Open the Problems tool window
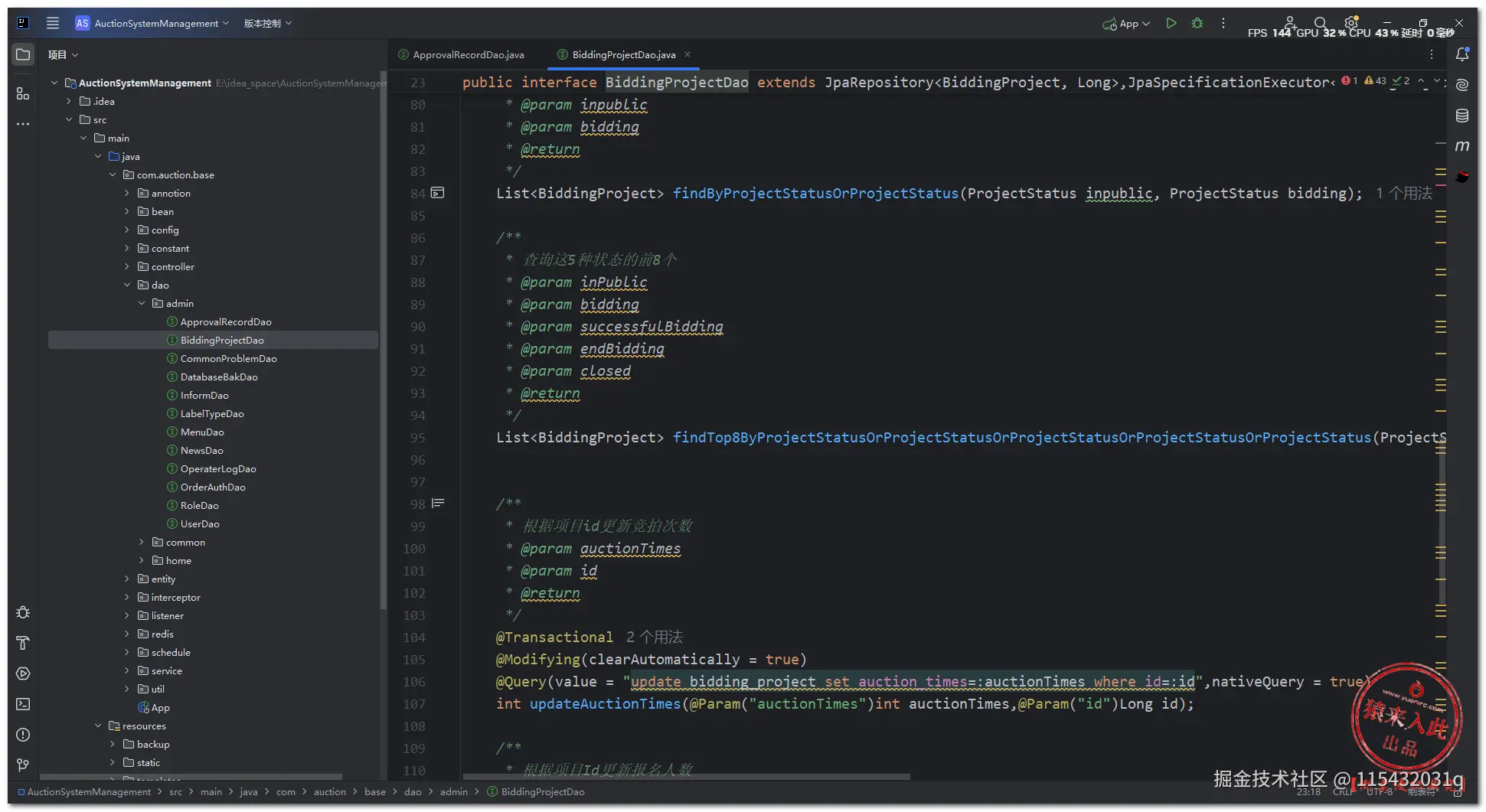 click(23, 735)
